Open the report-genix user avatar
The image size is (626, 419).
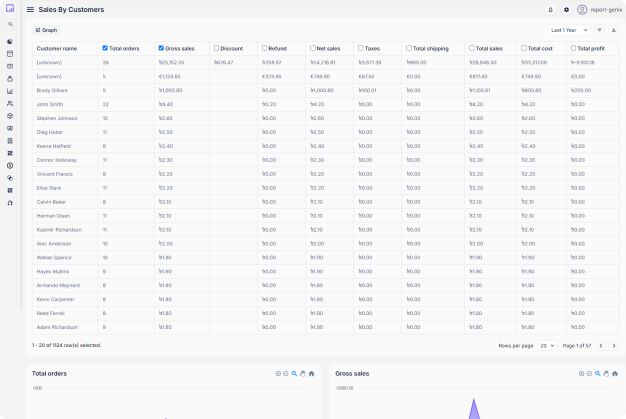(x=582, y=10)
